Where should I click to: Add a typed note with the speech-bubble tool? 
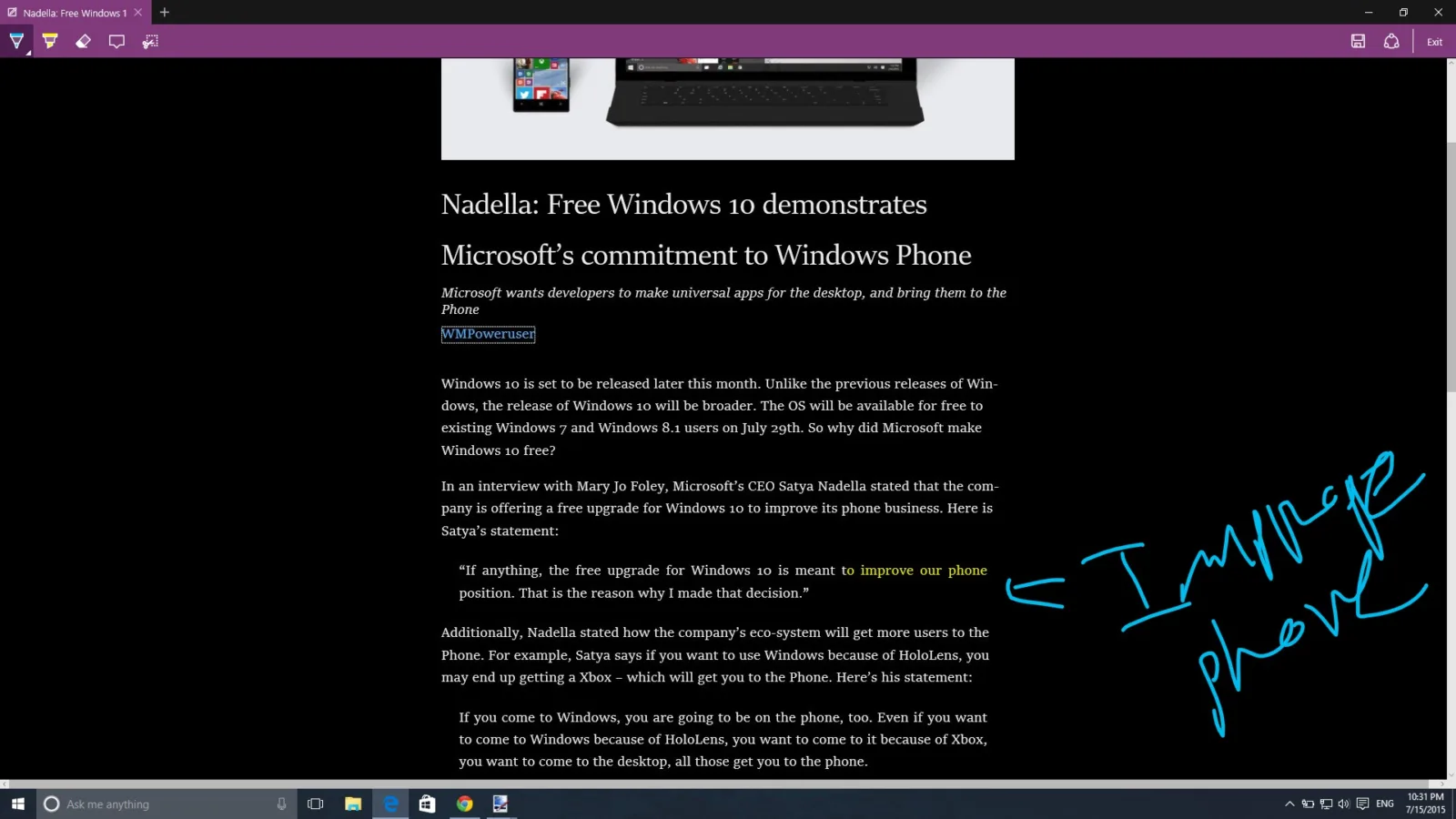pyautogui.click(x=116, y=41)
